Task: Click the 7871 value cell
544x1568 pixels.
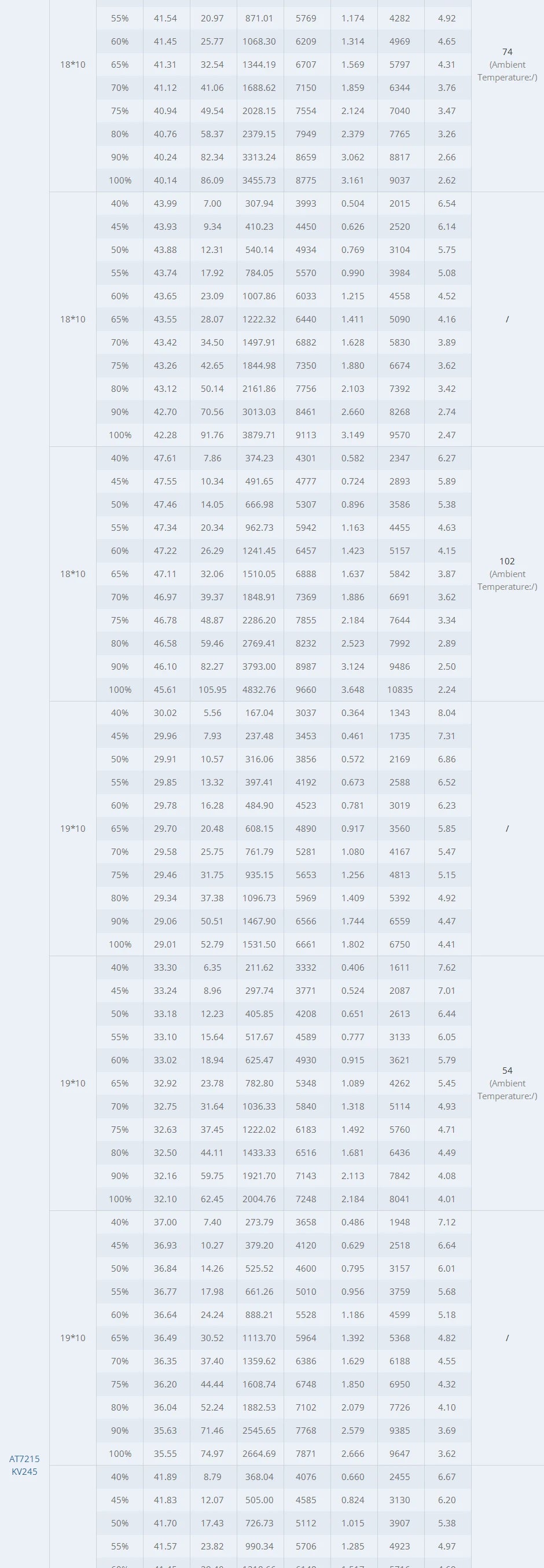Action: point(306,1453)
